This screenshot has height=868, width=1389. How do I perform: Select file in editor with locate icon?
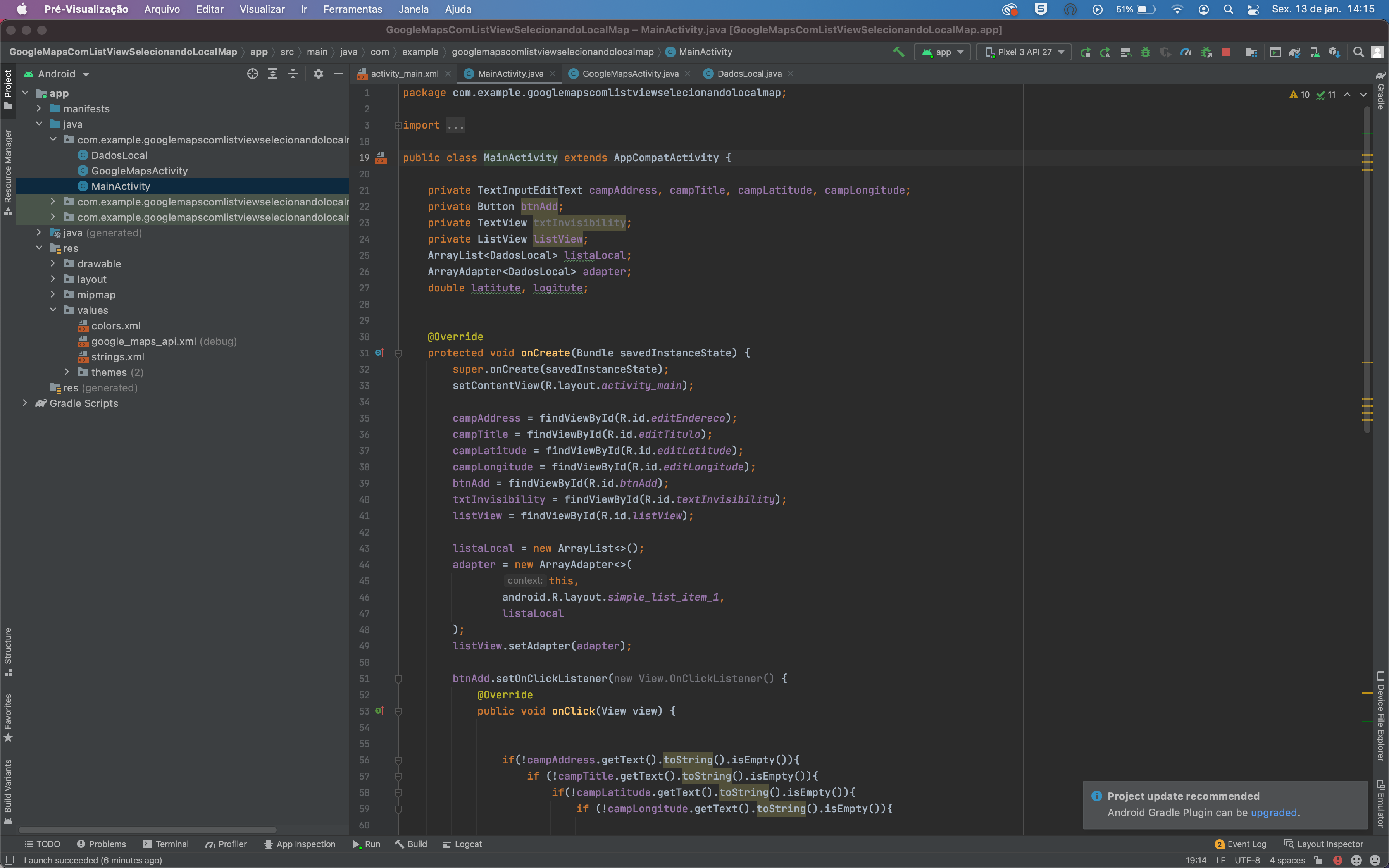coord(253,74)
